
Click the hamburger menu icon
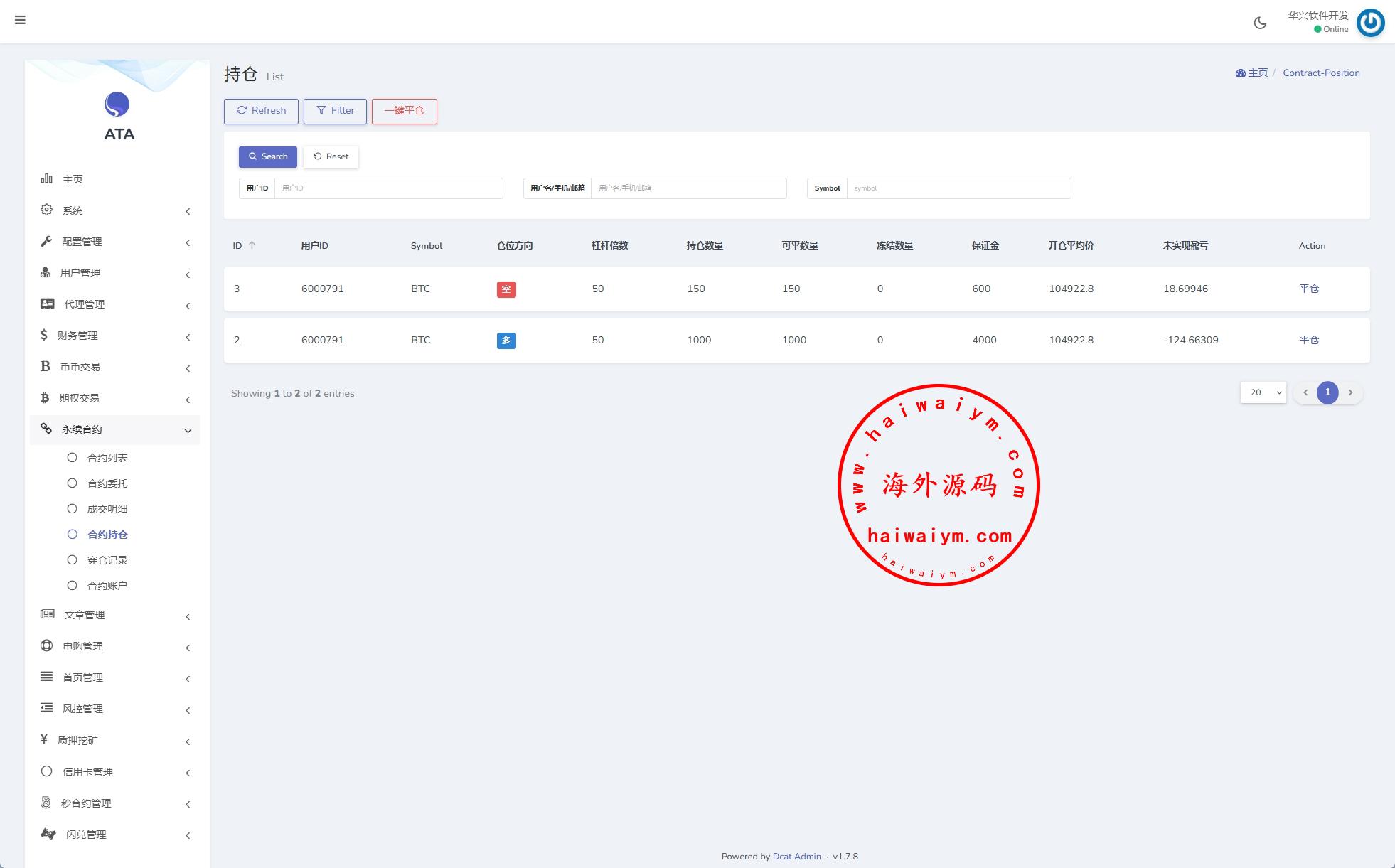[x=20, y=20]
